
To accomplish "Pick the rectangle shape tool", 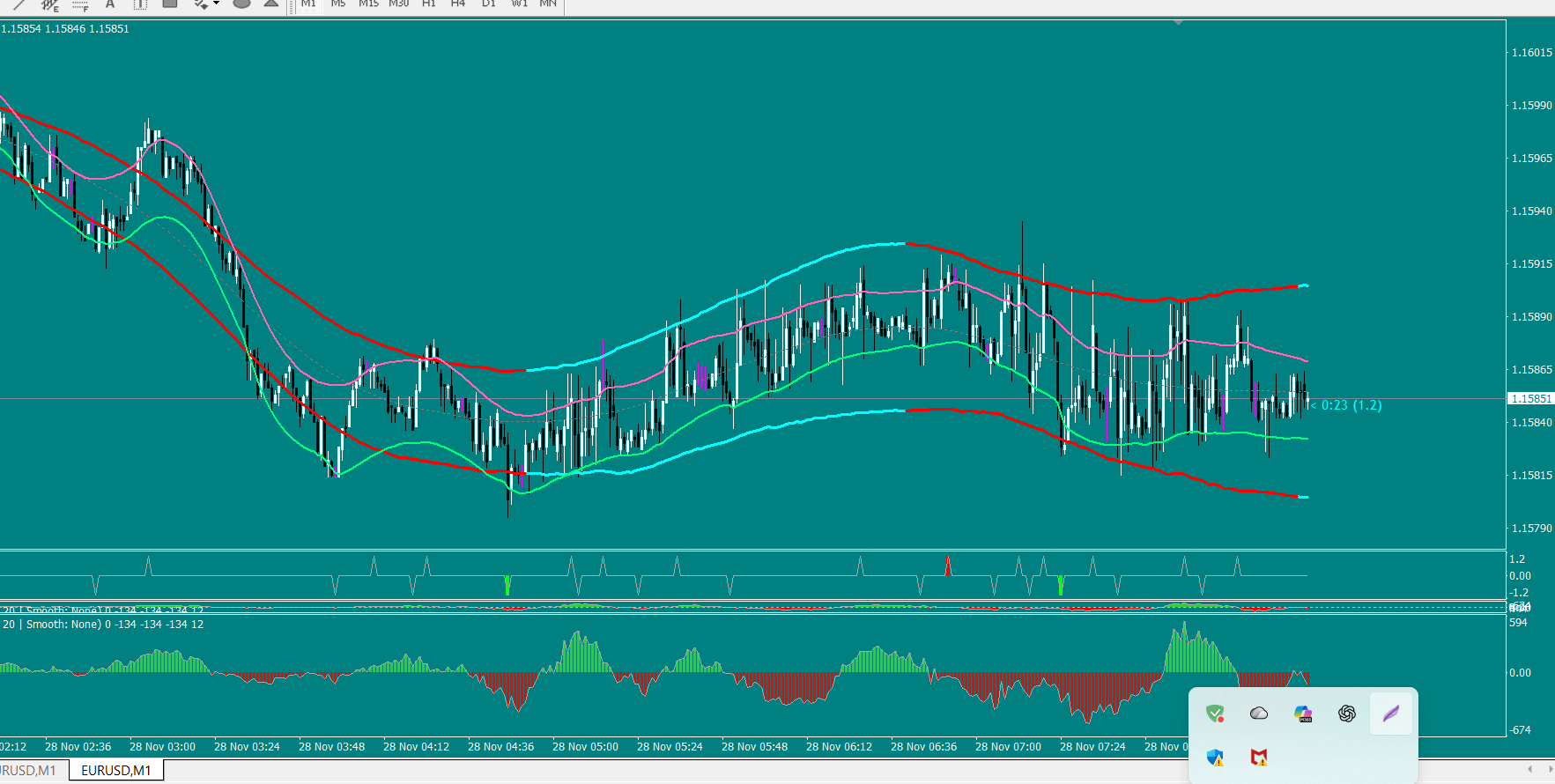I will (x=170, y=4).
